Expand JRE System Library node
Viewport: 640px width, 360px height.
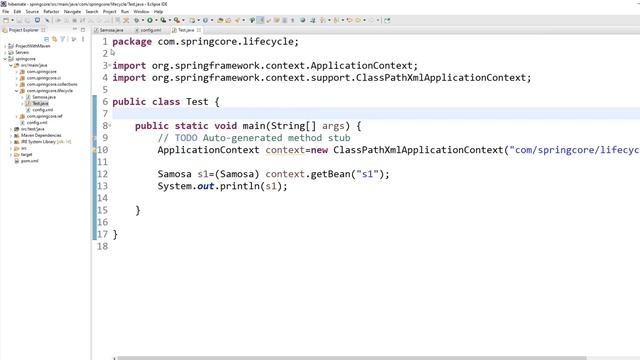11,142
